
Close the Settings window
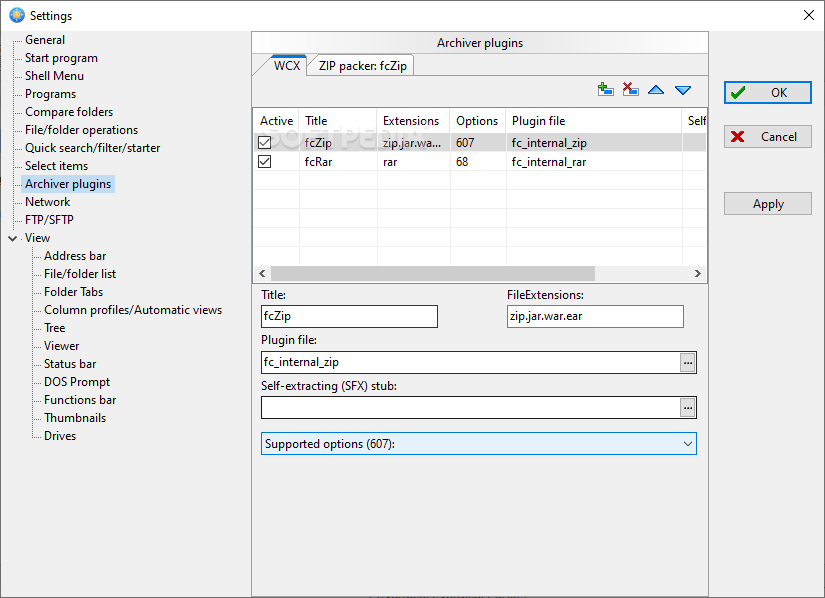[809, 15]
